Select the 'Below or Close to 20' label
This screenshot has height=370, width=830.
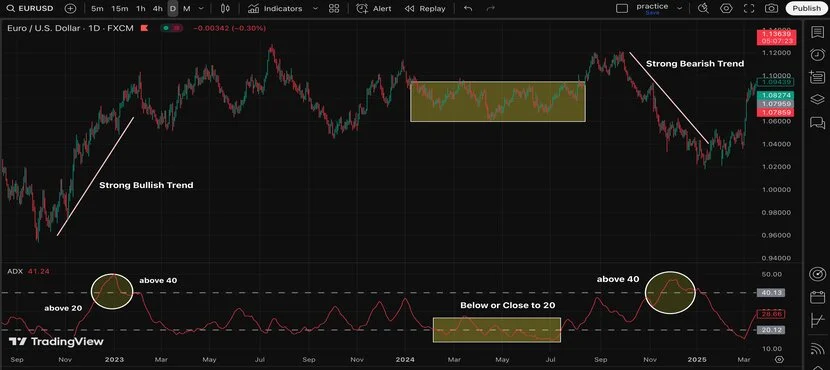pos(507,305)
